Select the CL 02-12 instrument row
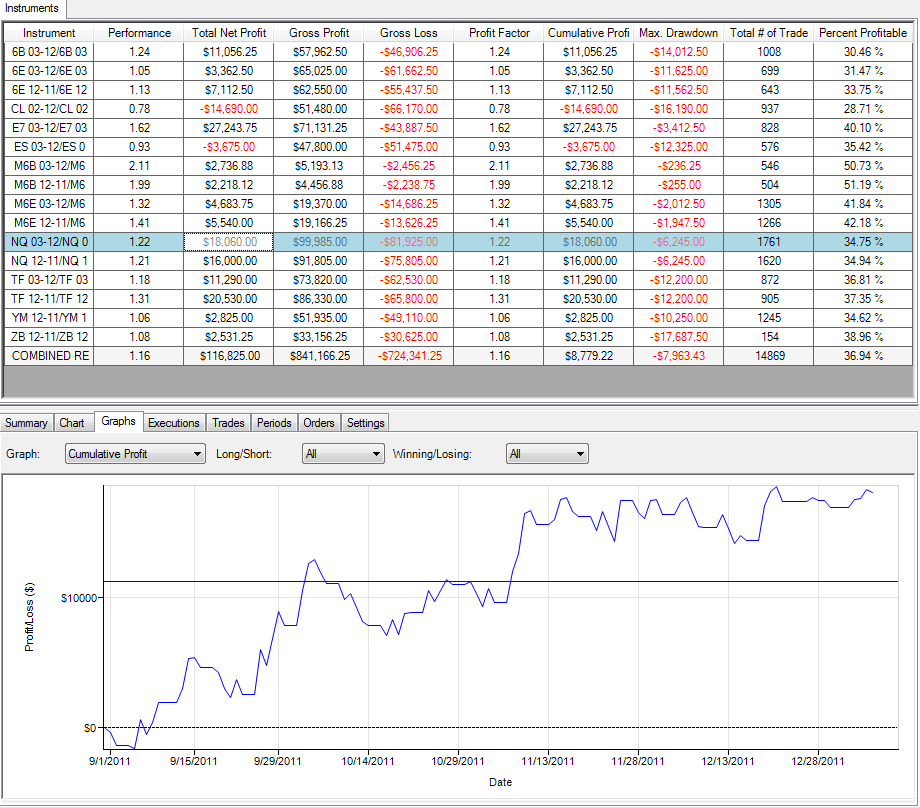920x808 pixels. pos(458,109)
